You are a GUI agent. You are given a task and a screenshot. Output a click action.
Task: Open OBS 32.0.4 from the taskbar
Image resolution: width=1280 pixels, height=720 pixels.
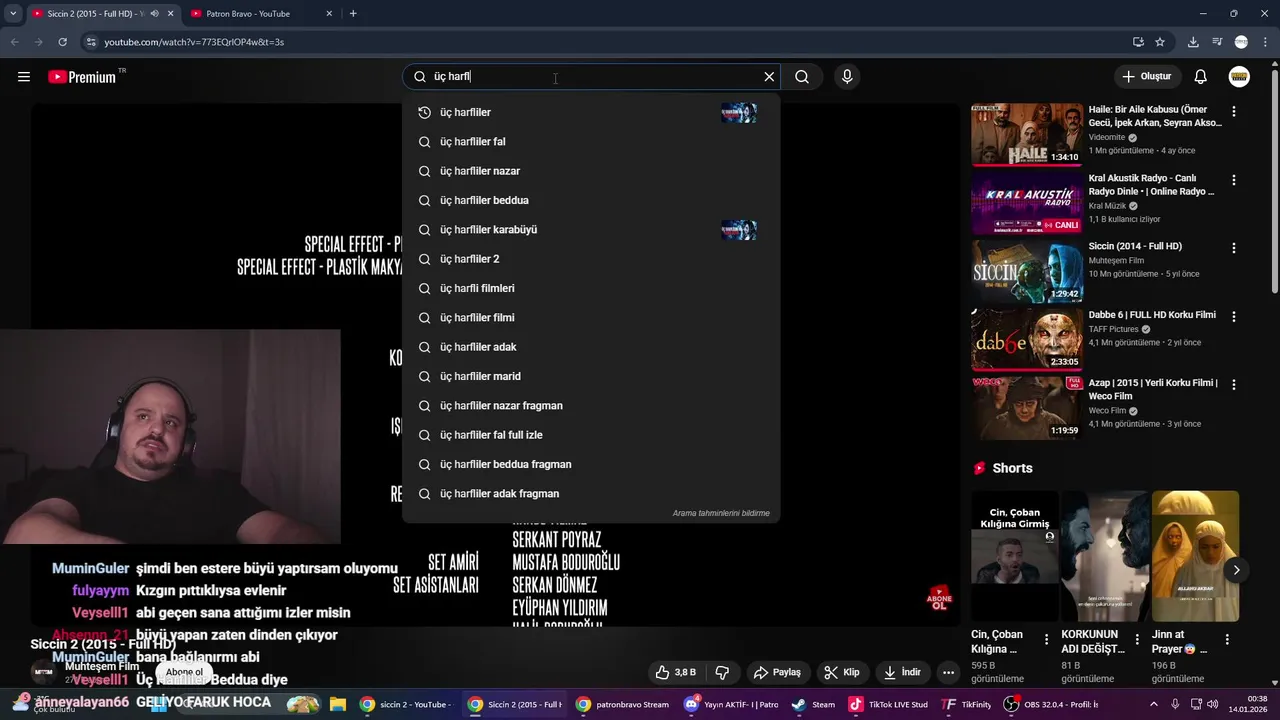click(x=1051, y=704)
